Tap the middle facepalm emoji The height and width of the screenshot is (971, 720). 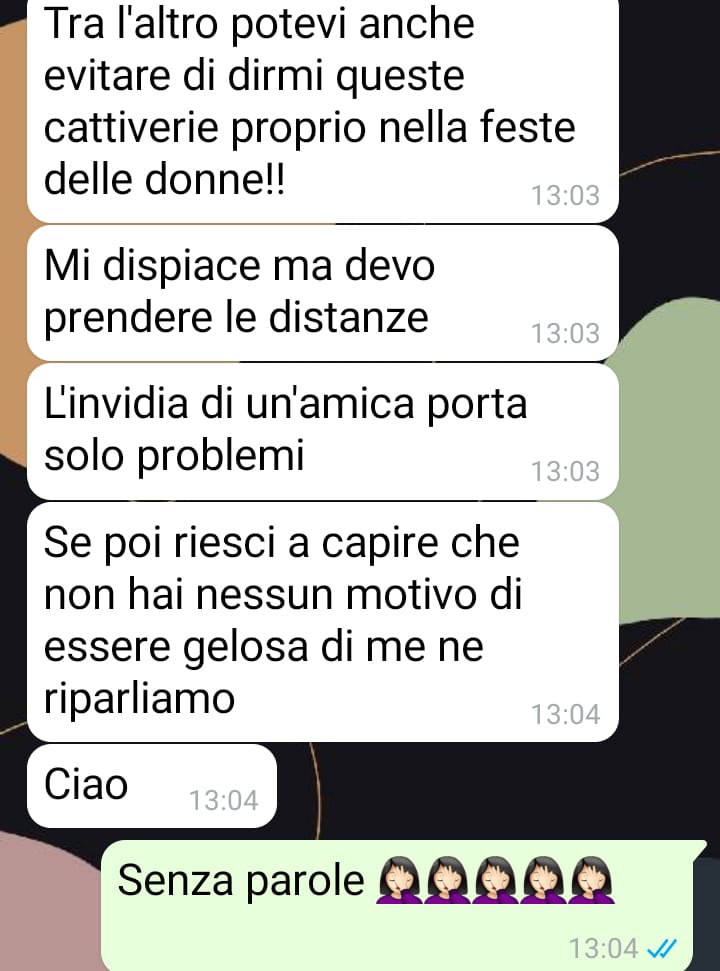495,880
